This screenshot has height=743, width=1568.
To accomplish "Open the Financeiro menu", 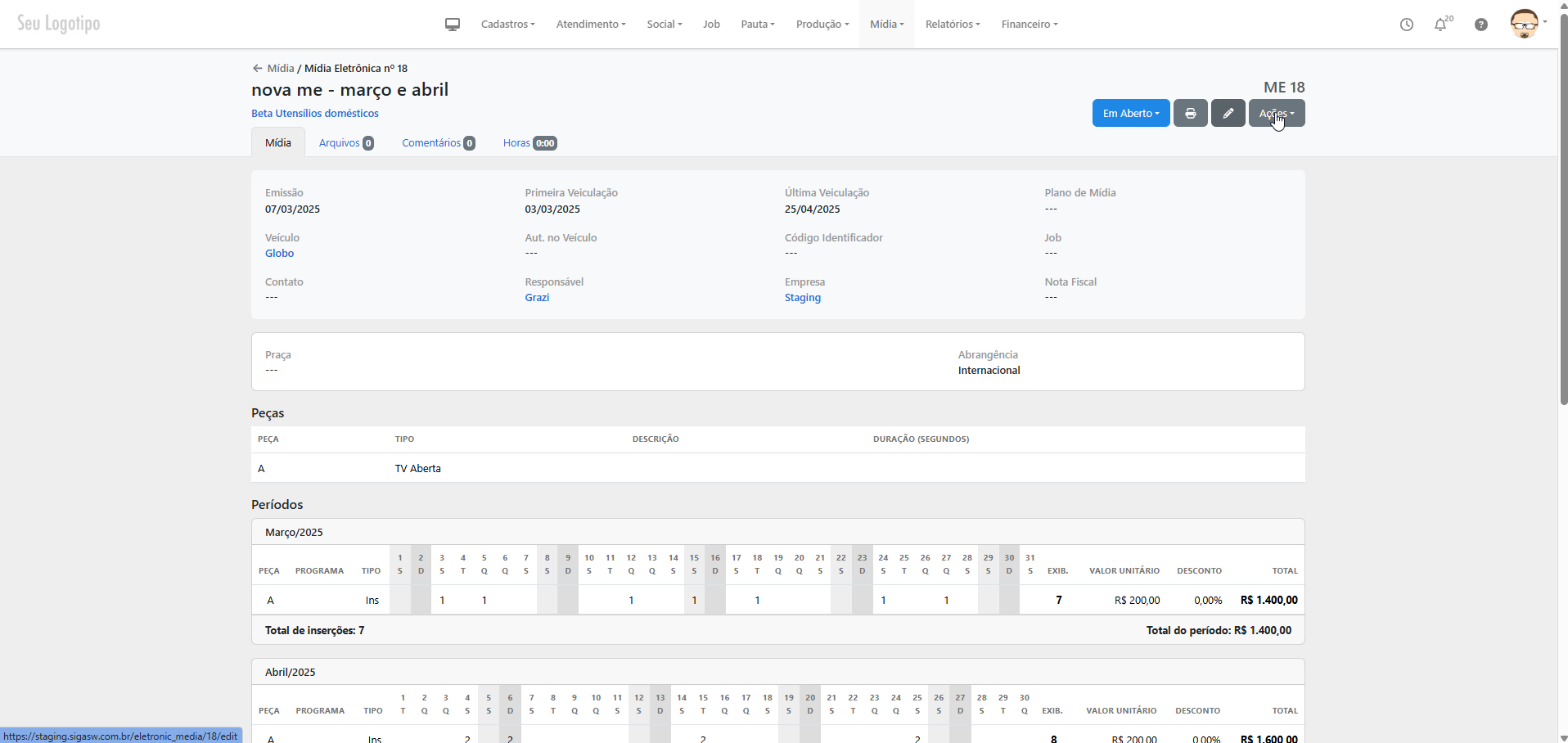I will (1029, 25).
